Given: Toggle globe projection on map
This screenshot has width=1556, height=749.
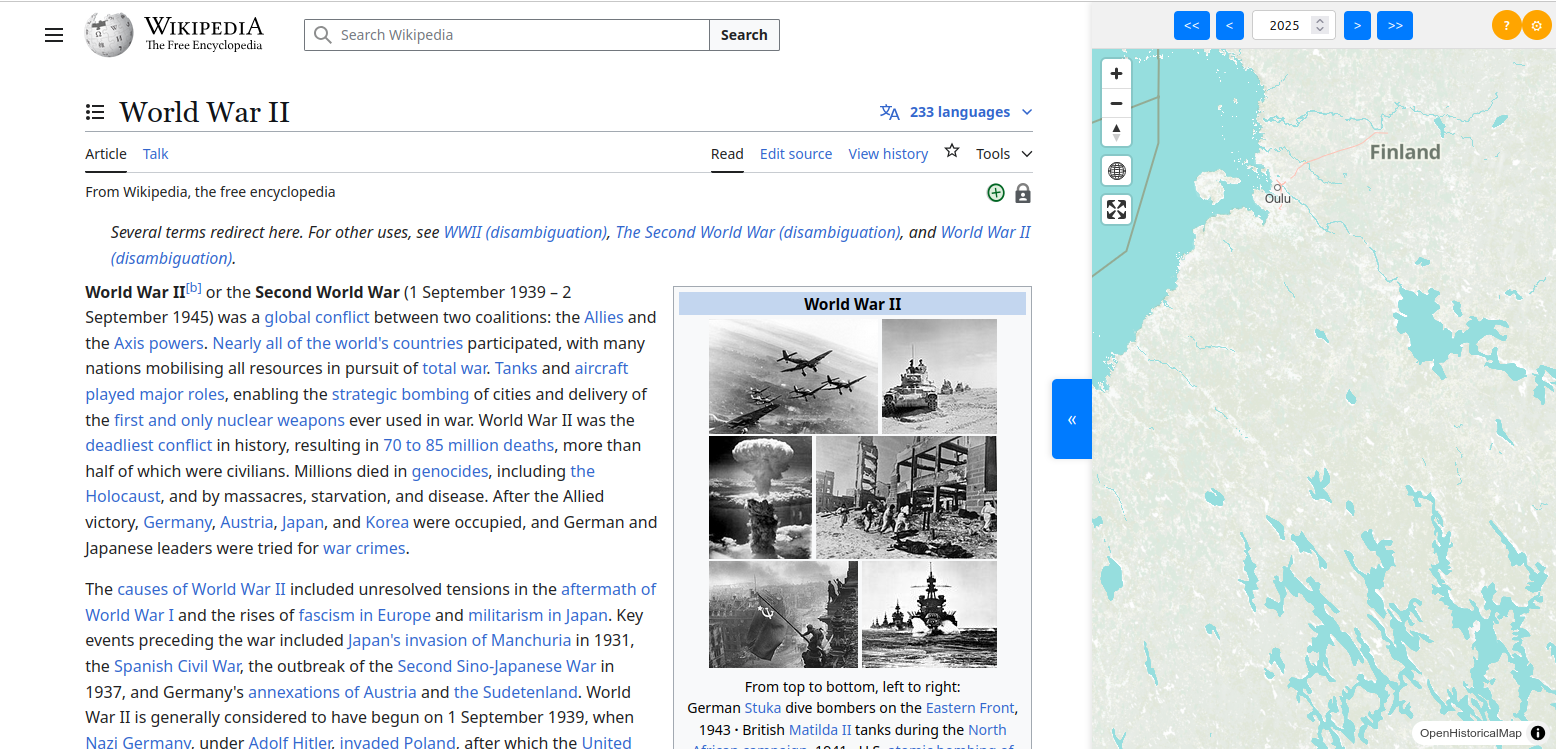Looking at the screenshot, I should pyautogui.click(x=1117, y=171).
